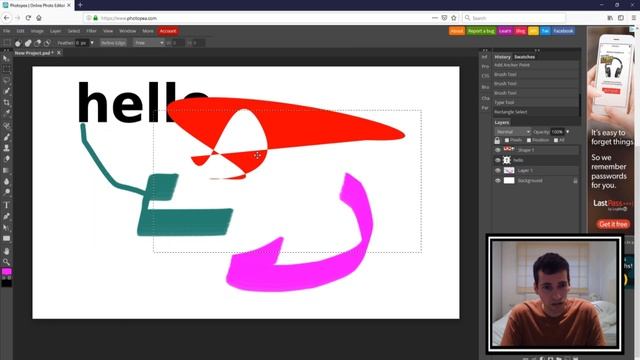
Task: Click the layer lock icon
Action: coord(497,140)
